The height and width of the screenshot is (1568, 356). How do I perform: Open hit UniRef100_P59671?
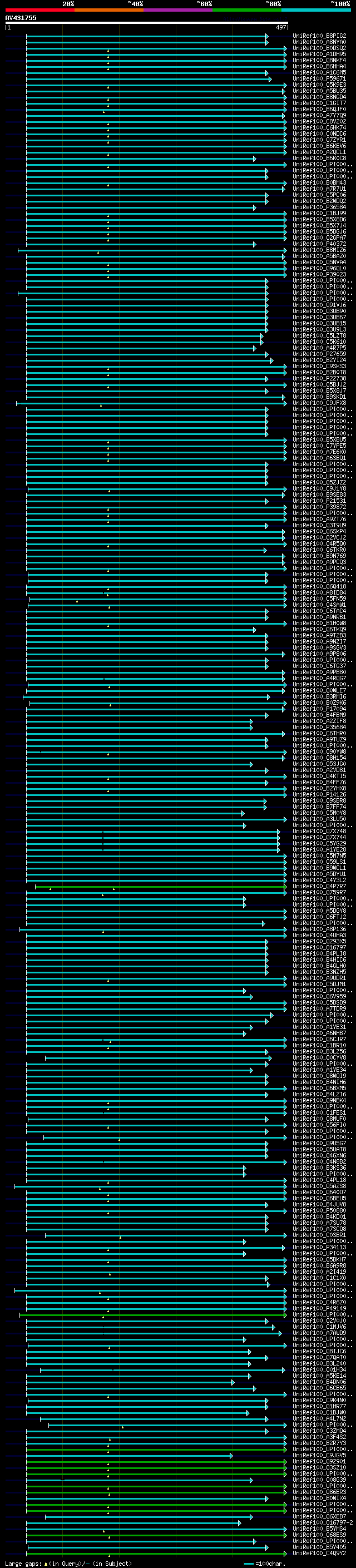[319, 78]
